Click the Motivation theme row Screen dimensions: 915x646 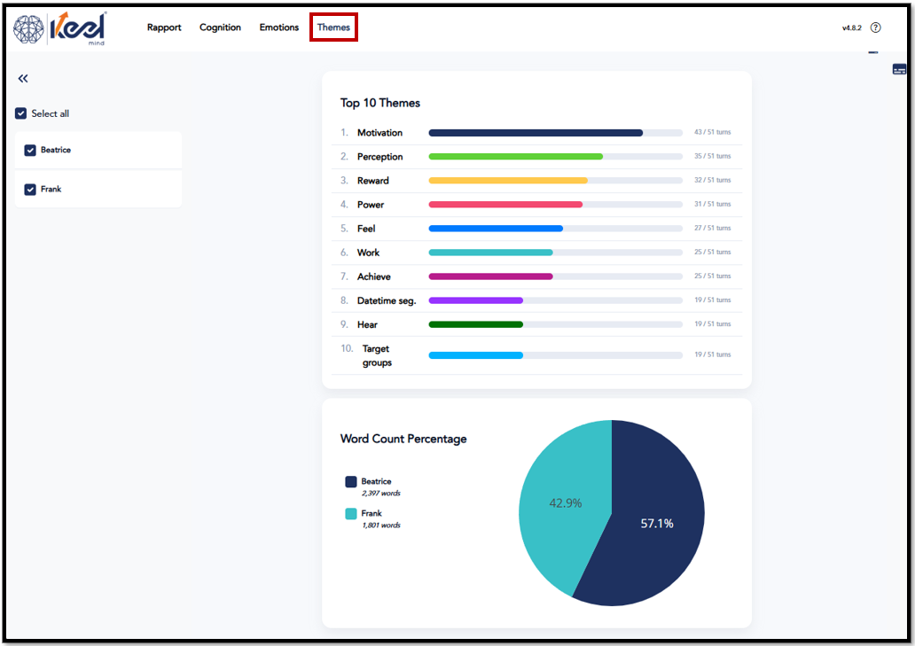(x=537, y=132)
